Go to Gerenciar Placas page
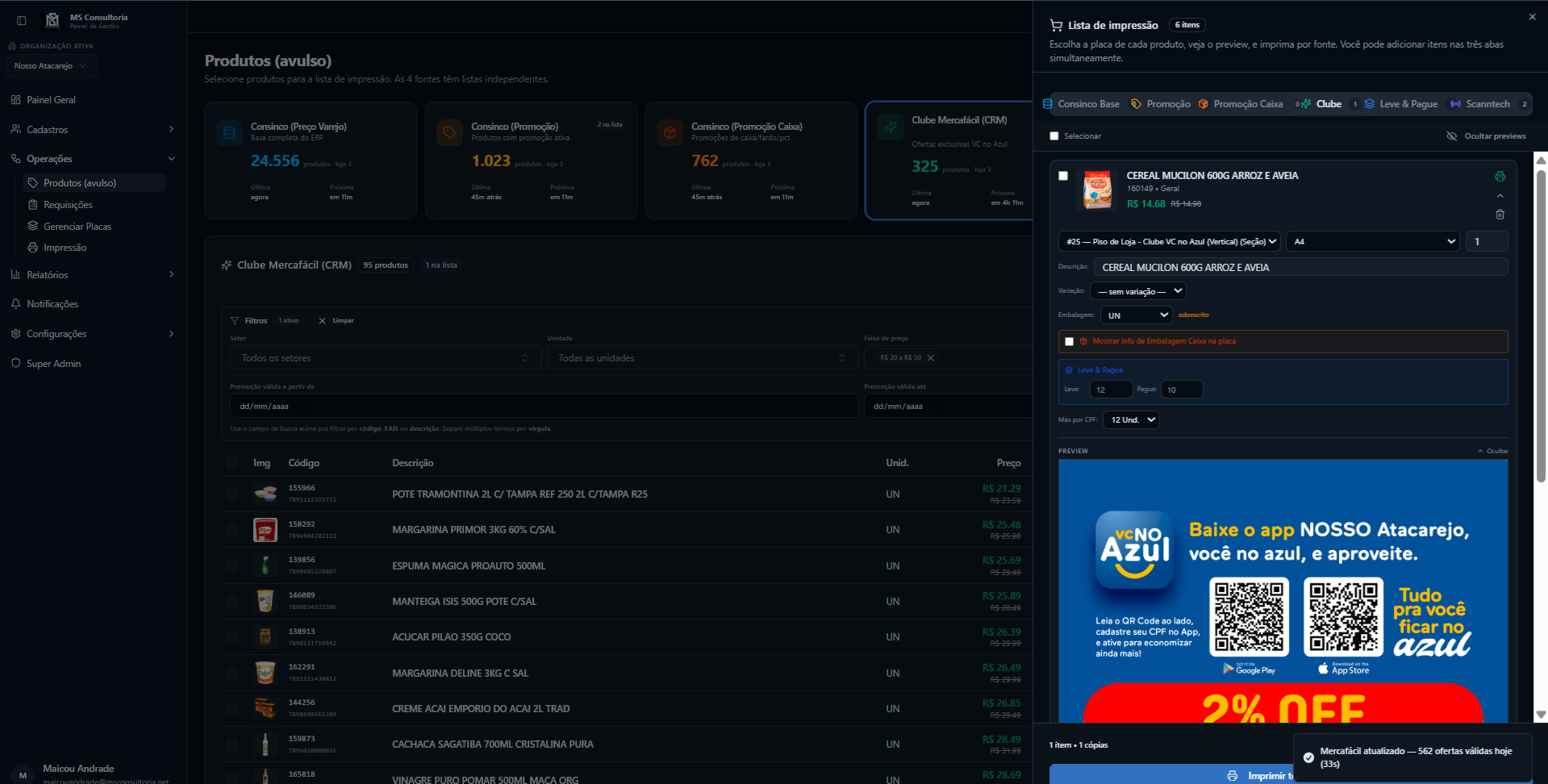Image resolution: width=1548 pixels, height=784 pixels. click(77, 227)
